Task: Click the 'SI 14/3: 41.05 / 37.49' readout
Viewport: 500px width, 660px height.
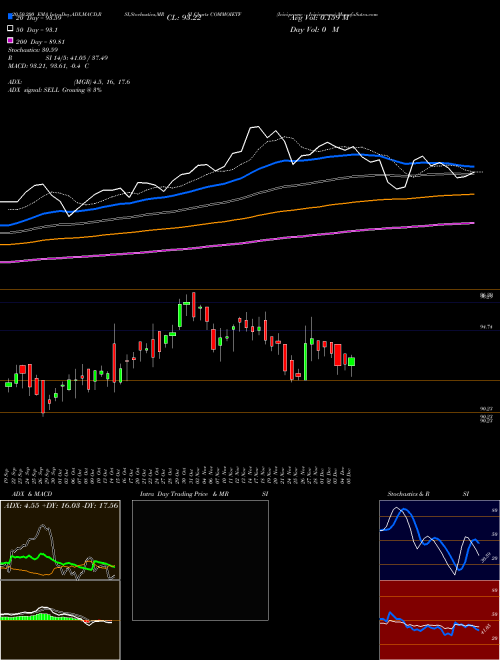Action: click(77, 58)
